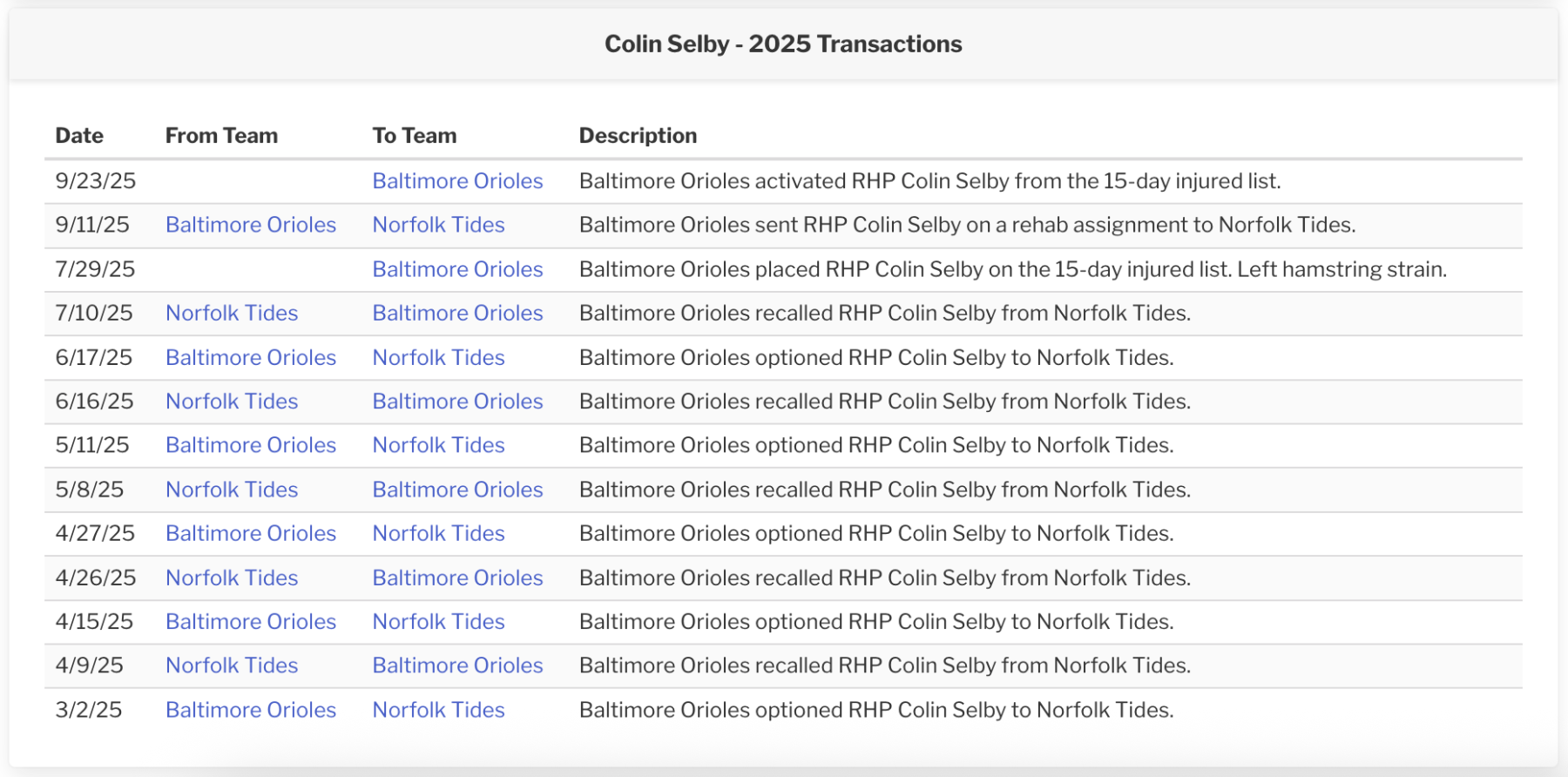This screenshot has width=1568, height=777.
Task: Select Baltimore Orioles To Team on 4/9/25
Action: [457, 666]
